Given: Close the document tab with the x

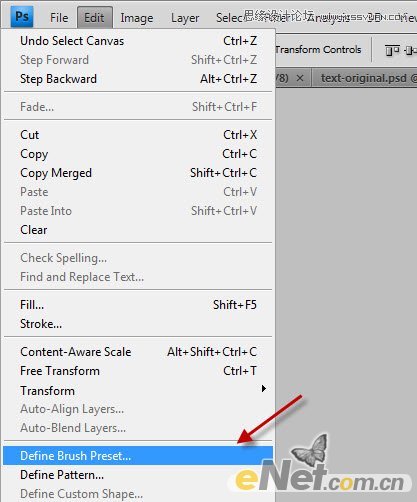Looking at the screenshot, I should coord(300,78).
